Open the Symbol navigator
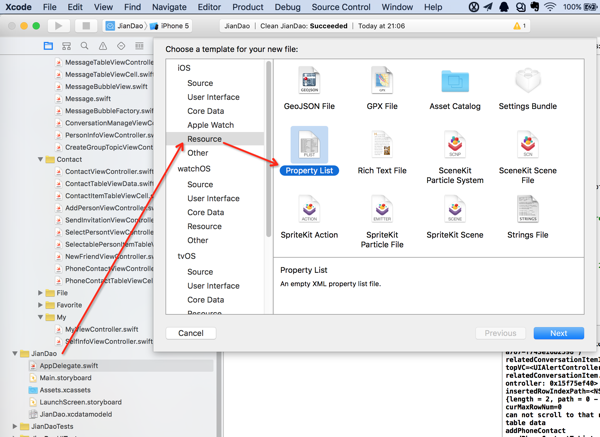 pyautogui.click(x=66, y=46)
